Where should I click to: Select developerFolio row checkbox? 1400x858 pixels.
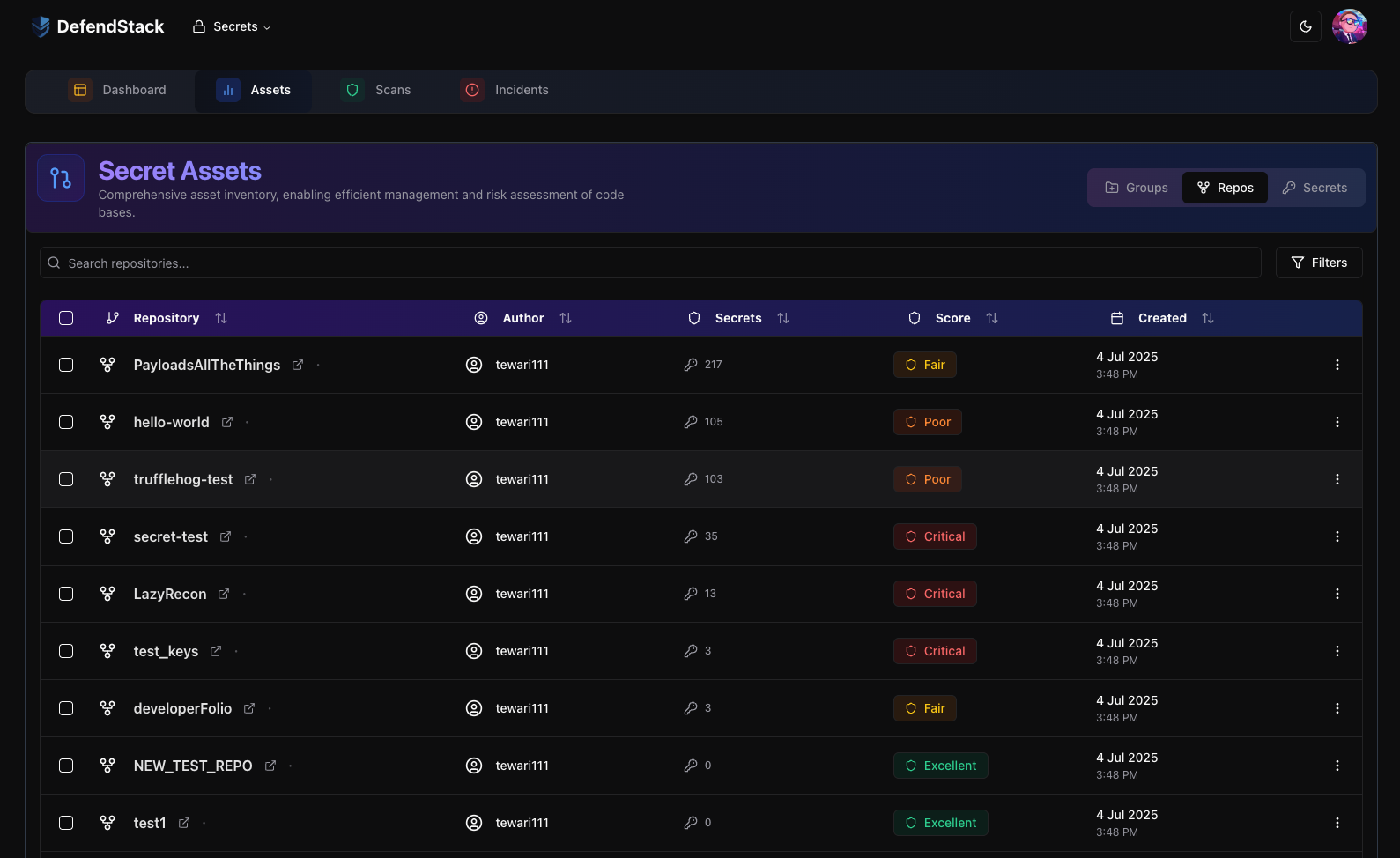66,708
